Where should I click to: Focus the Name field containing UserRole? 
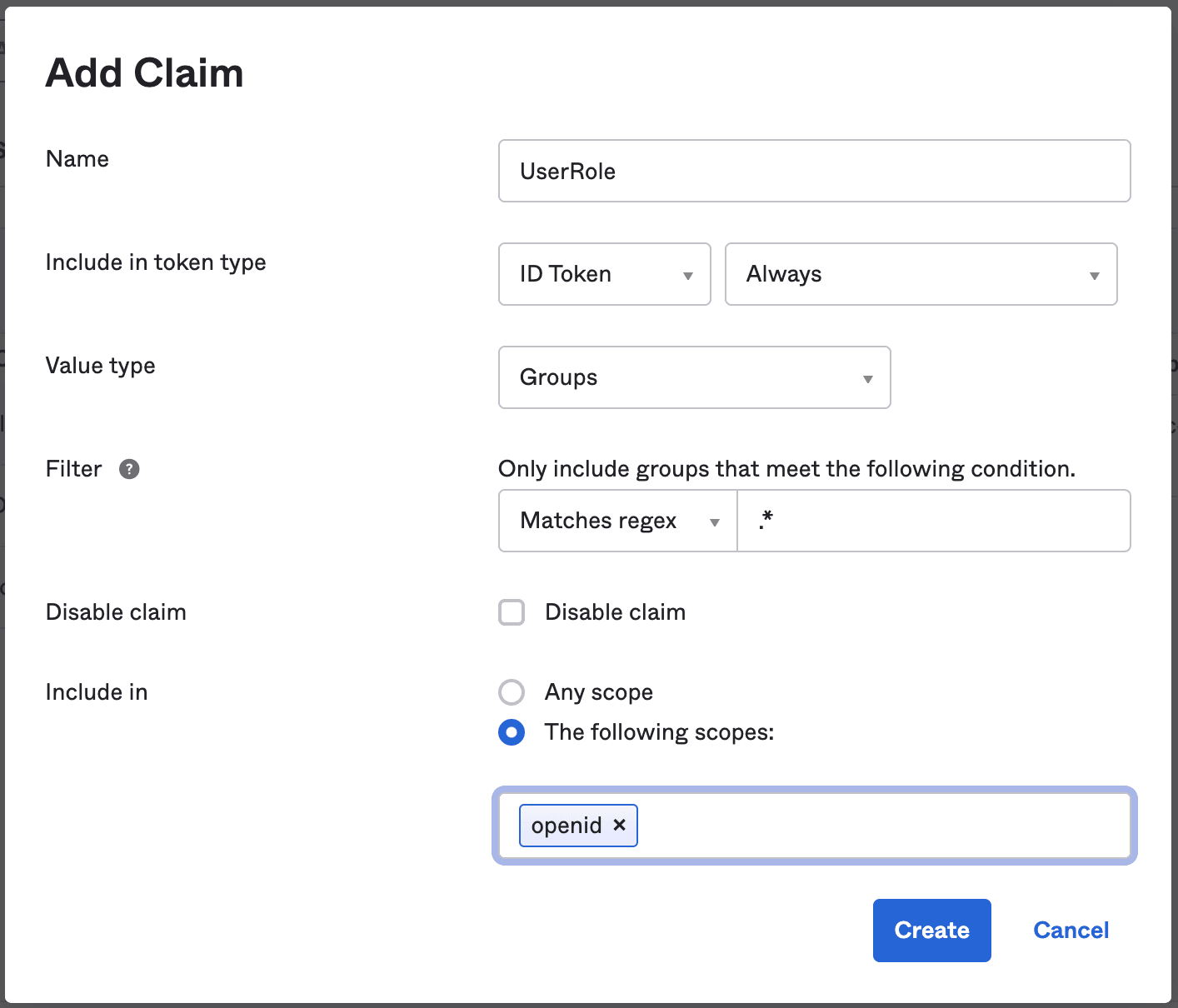click(814, 171)
